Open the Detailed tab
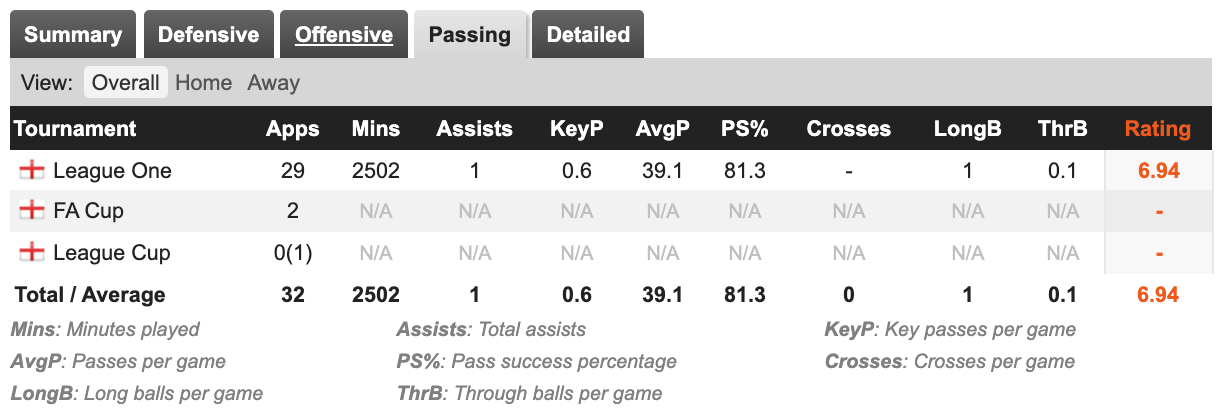 pos(588,35)
